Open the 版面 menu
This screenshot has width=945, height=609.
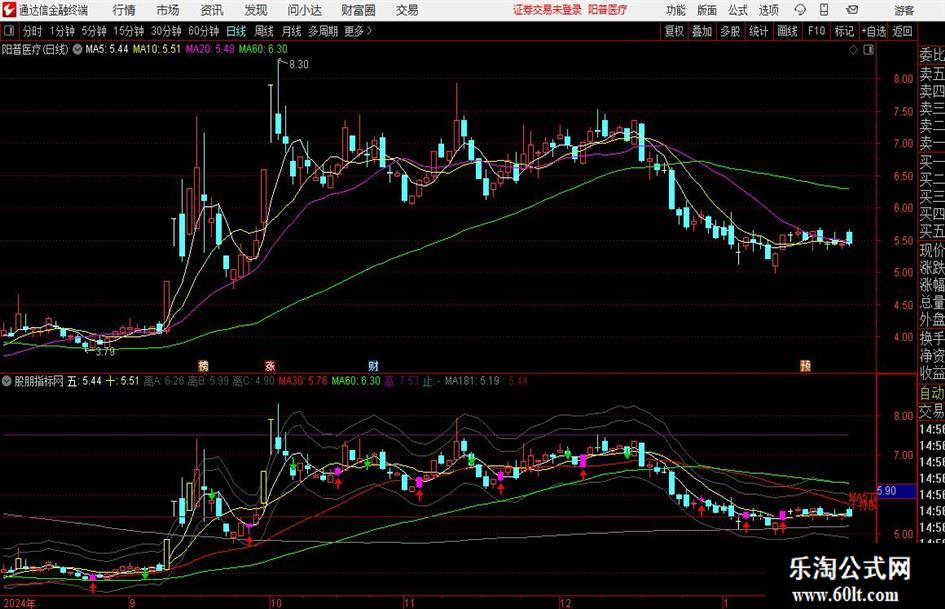tap(706, 10)
